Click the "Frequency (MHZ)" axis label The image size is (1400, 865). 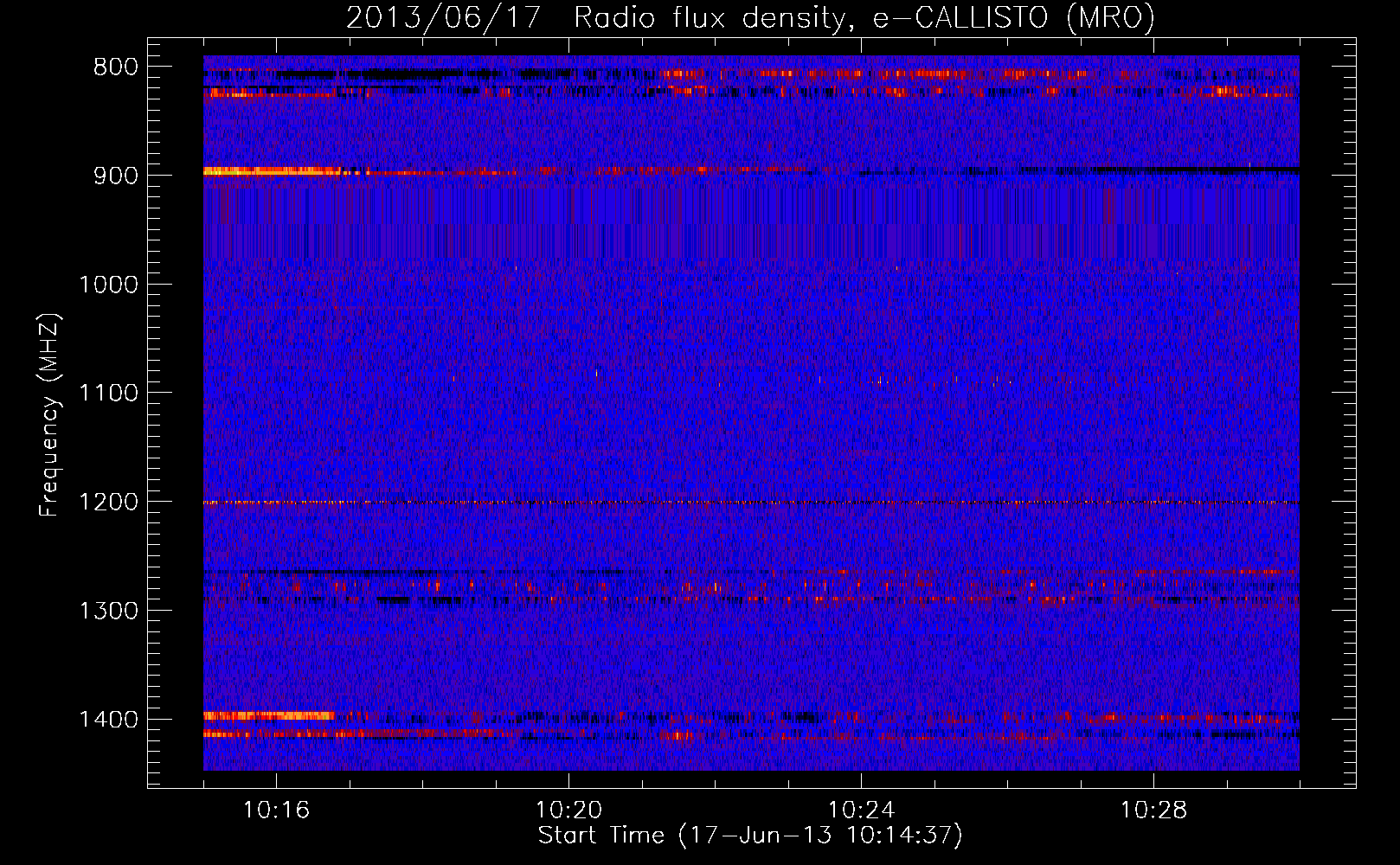(x=49, y=415)
